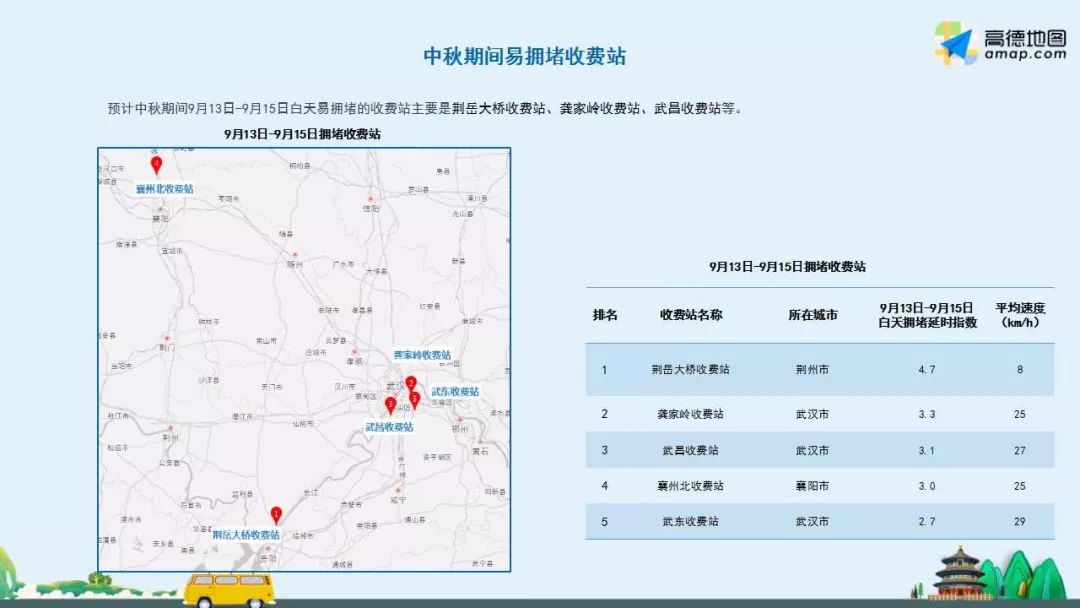Screen dimensions: 1080x608
Task: Click the amap.com text under the logo
Action: coord(1025,55)
